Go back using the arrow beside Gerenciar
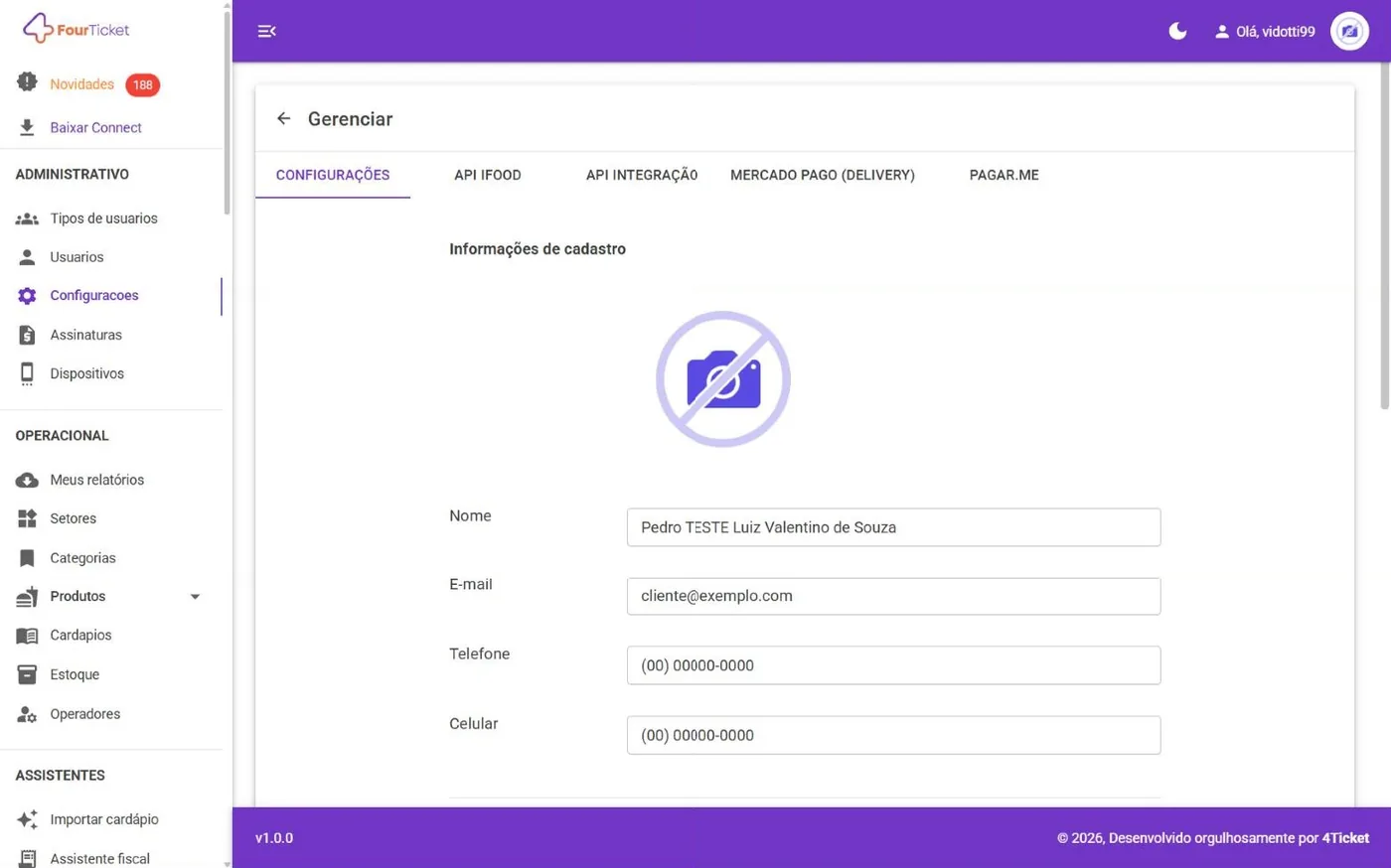The width and height of the screenshot is (1391, 868). tap(284, 119)
